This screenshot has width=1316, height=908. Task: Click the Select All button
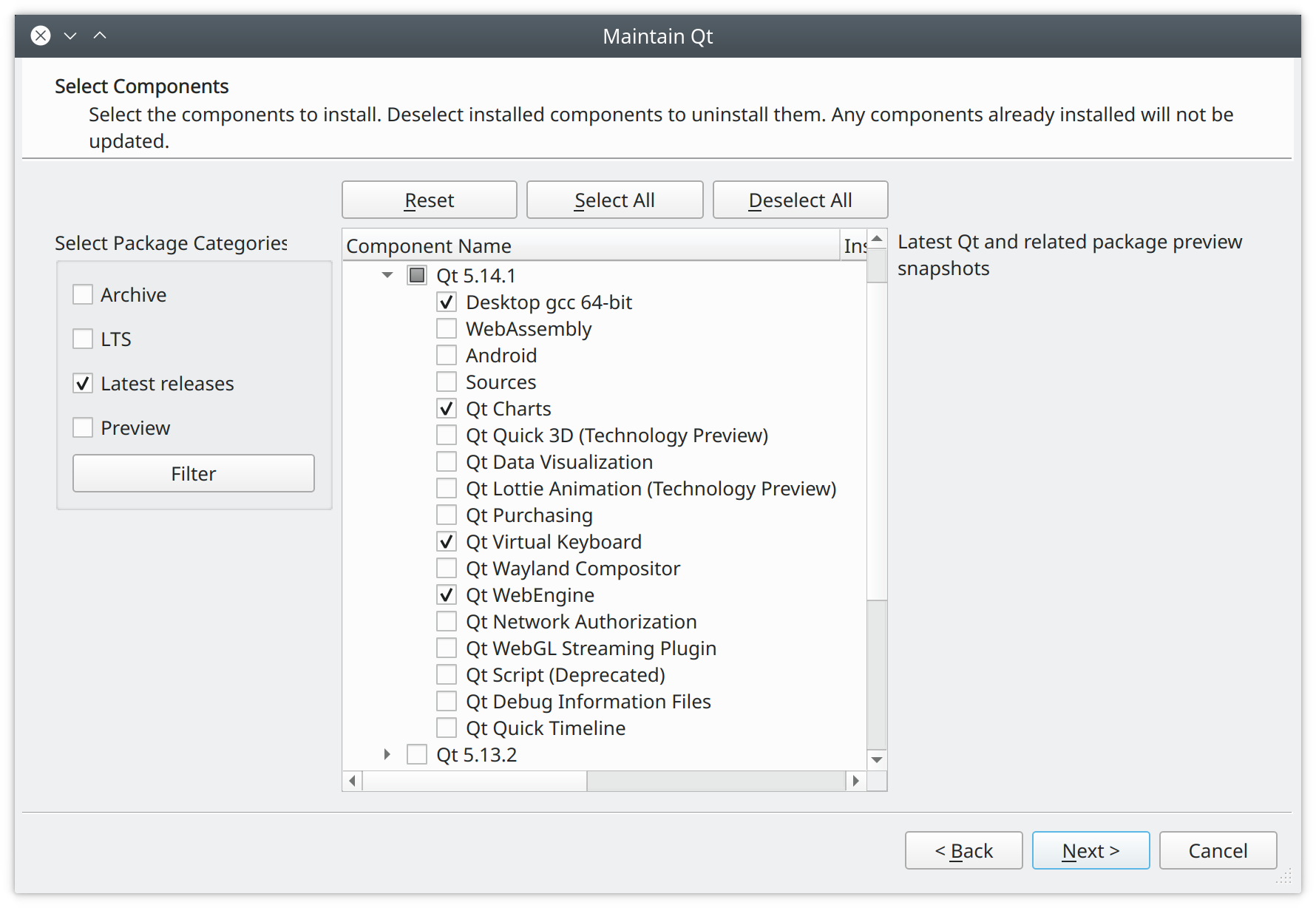tap(614, 200)
